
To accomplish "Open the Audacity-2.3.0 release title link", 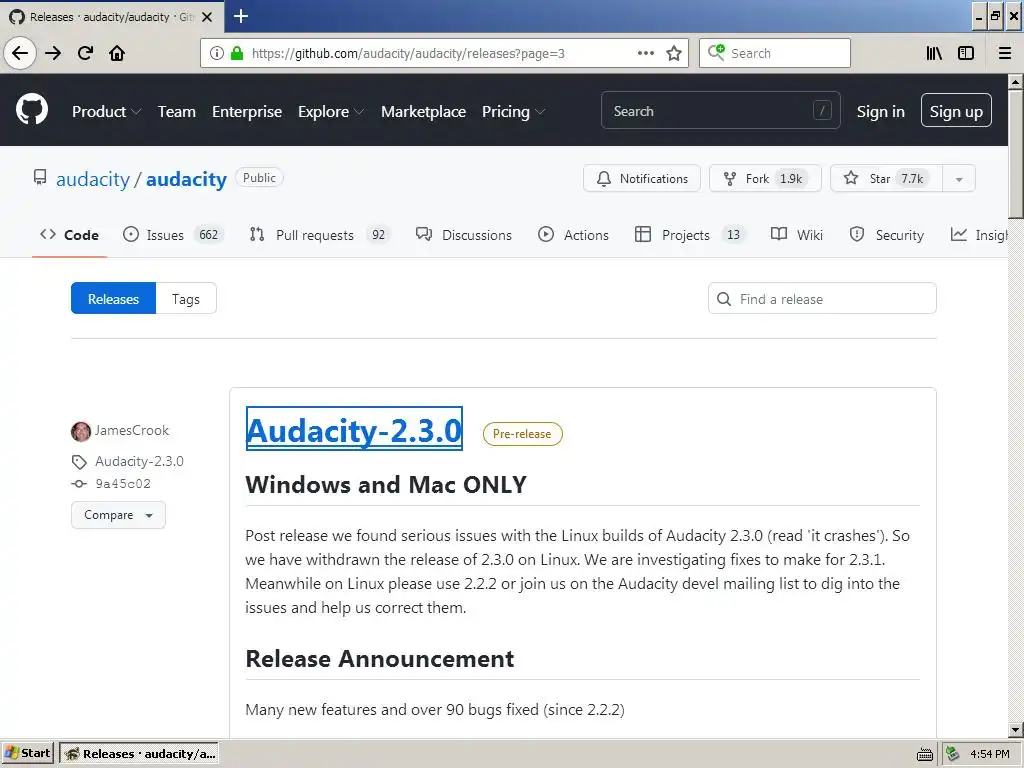I will point(354,430).
